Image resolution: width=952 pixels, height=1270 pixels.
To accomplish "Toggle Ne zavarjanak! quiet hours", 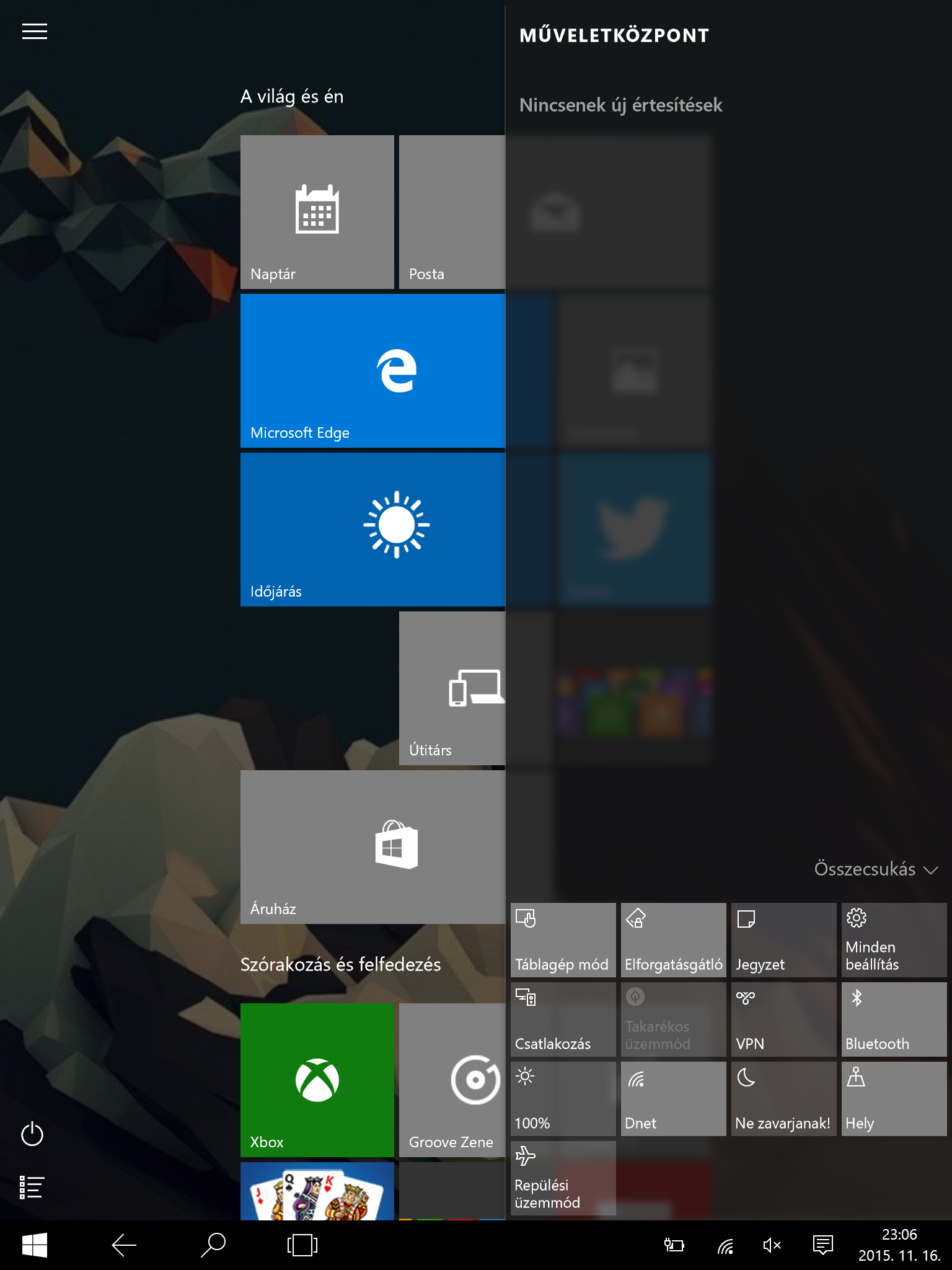I will point(783,1098).
